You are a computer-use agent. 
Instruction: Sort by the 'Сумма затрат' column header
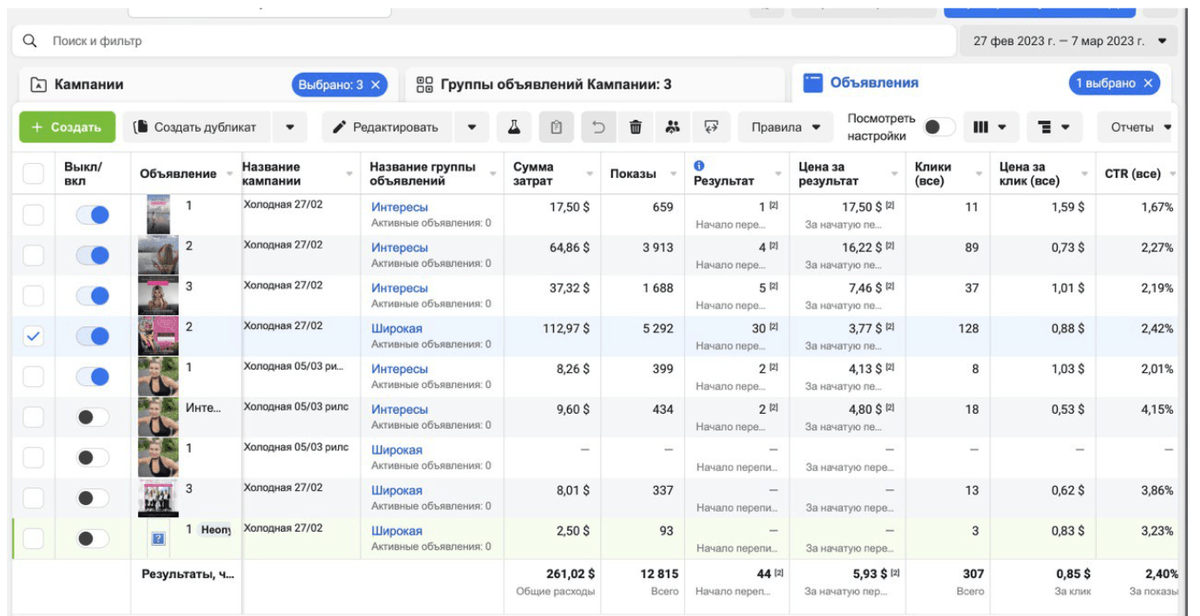pyautogui.click(x=552, y=174)
